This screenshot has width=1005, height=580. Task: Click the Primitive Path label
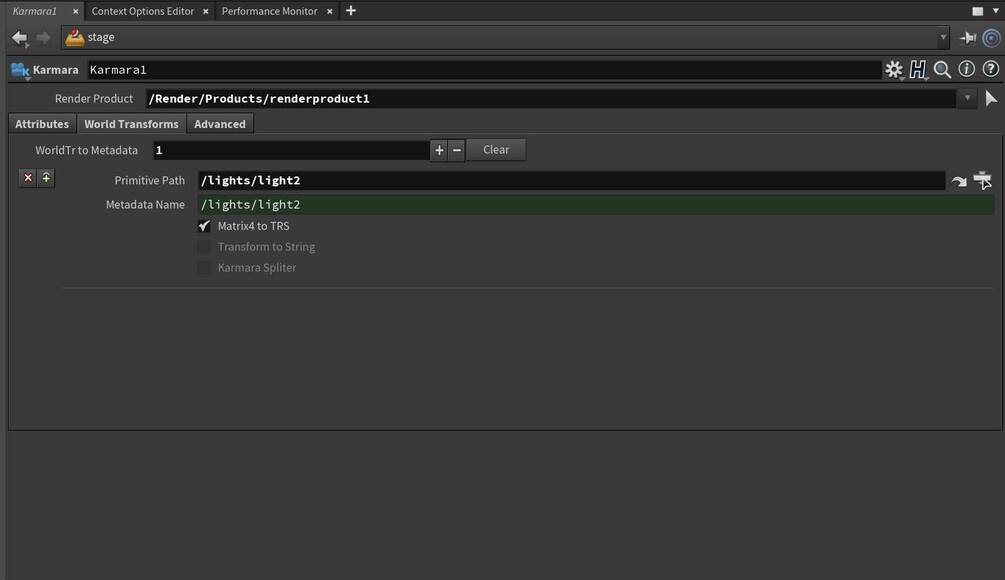click(x=149, y=181)
